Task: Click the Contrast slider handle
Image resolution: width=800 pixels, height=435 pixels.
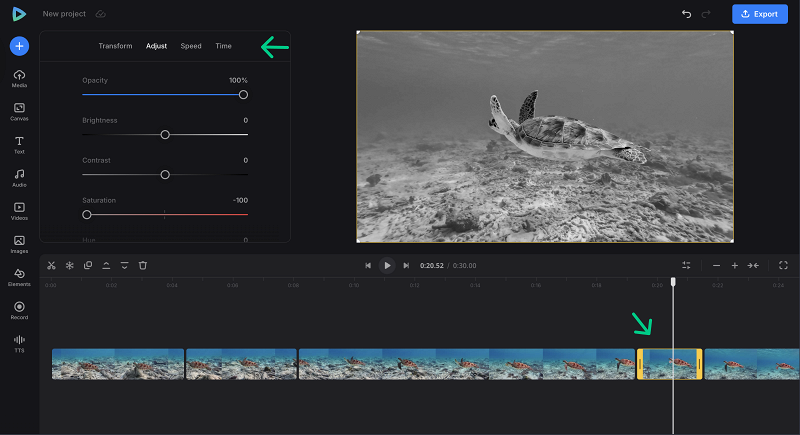Action: pos(165,174)
